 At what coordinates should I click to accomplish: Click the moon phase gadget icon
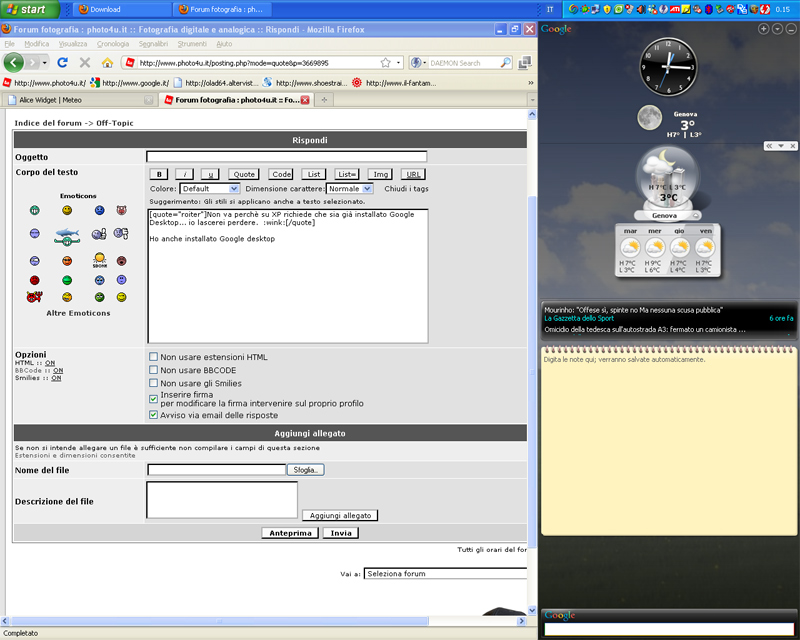pyautogui.click(x=649, y=117)
